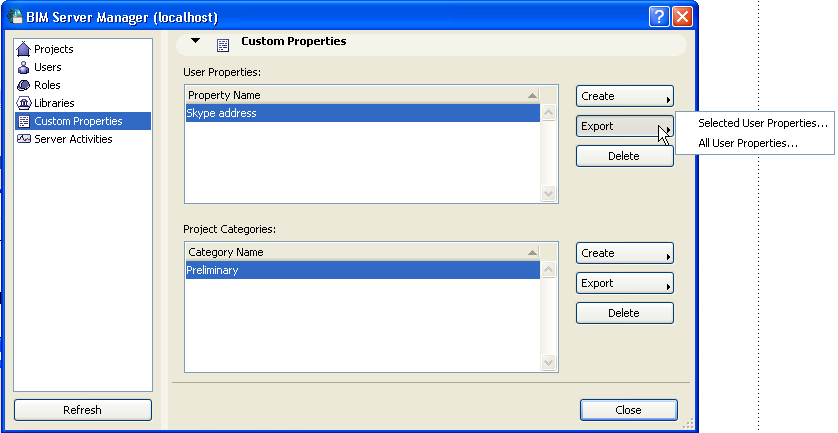Click the Users person icon
Screen dimensions: 838x433
24,67
